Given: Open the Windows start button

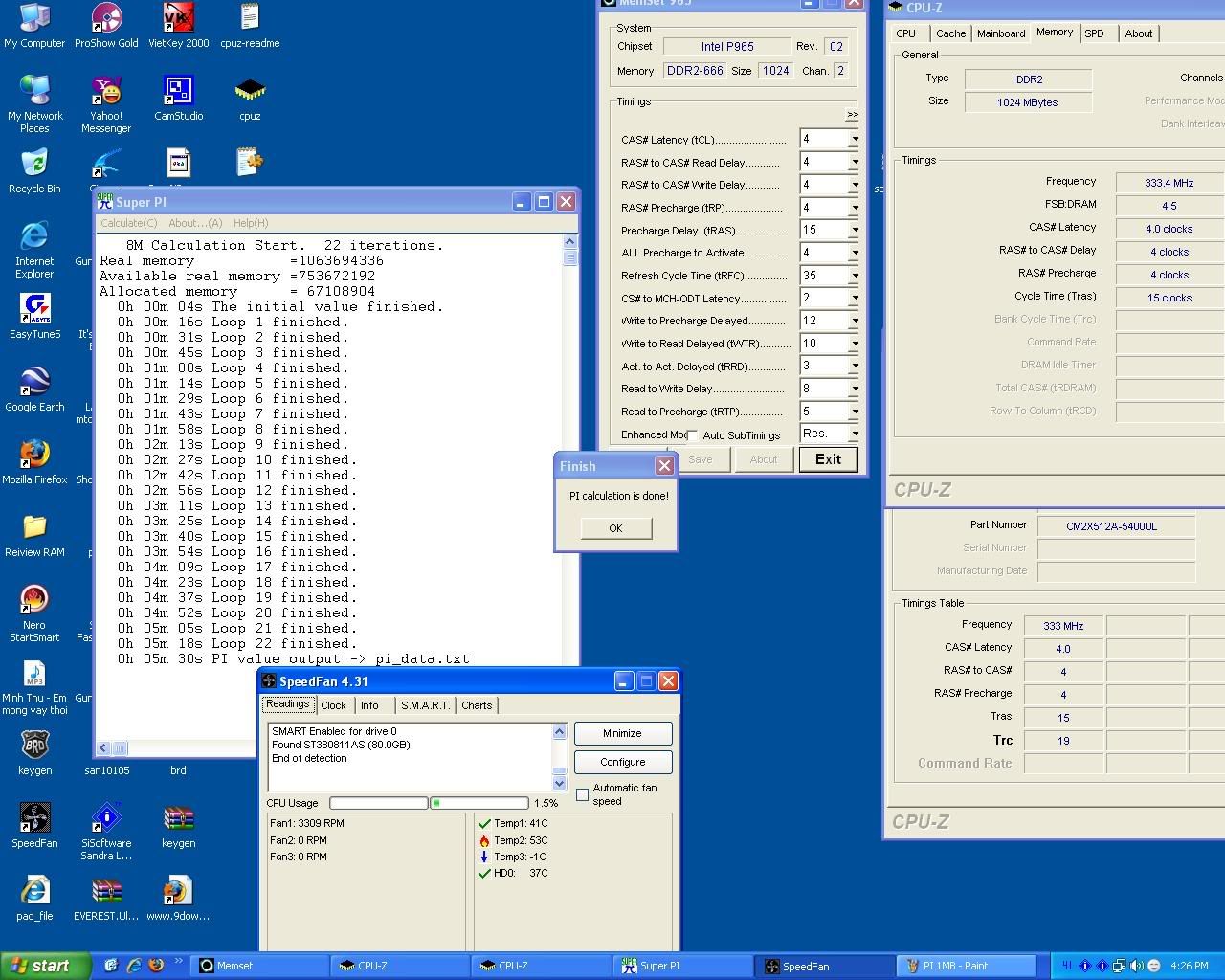Looking at the screenshot, I should click(x=45, y=966).
